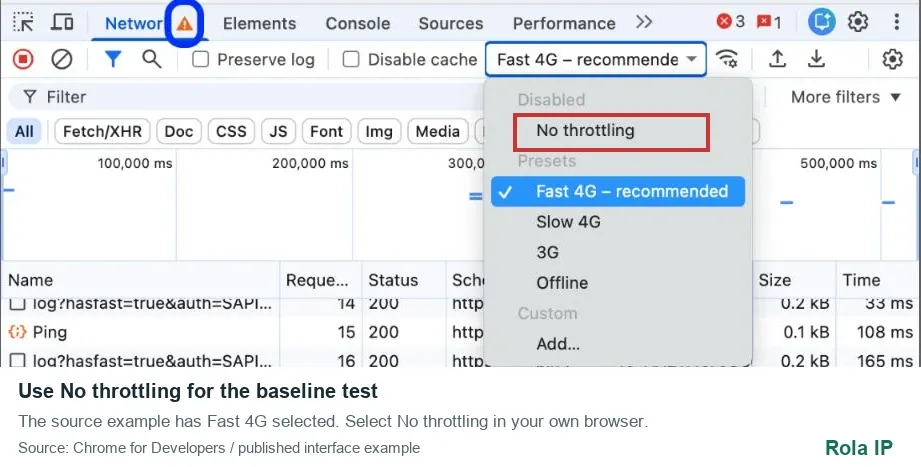The height and width of the screenshot is (467, 921).
Task: Sort by the Reque... column header
Action: click(321, 280)
